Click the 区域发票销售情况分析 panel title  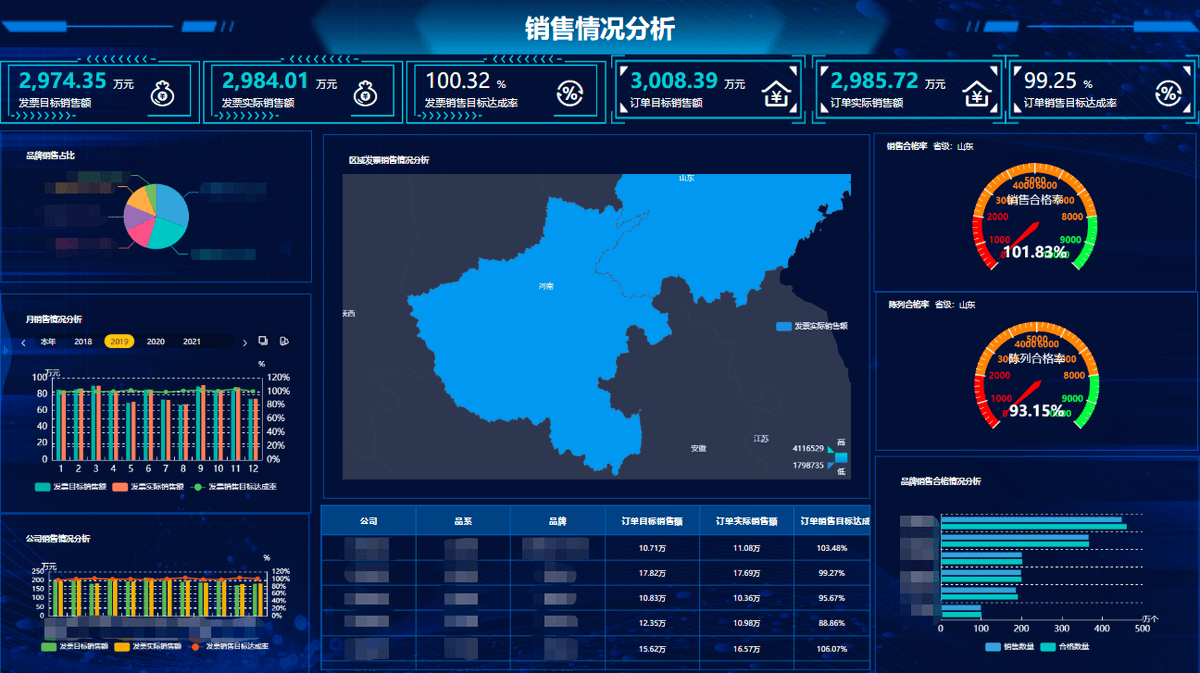388,160
